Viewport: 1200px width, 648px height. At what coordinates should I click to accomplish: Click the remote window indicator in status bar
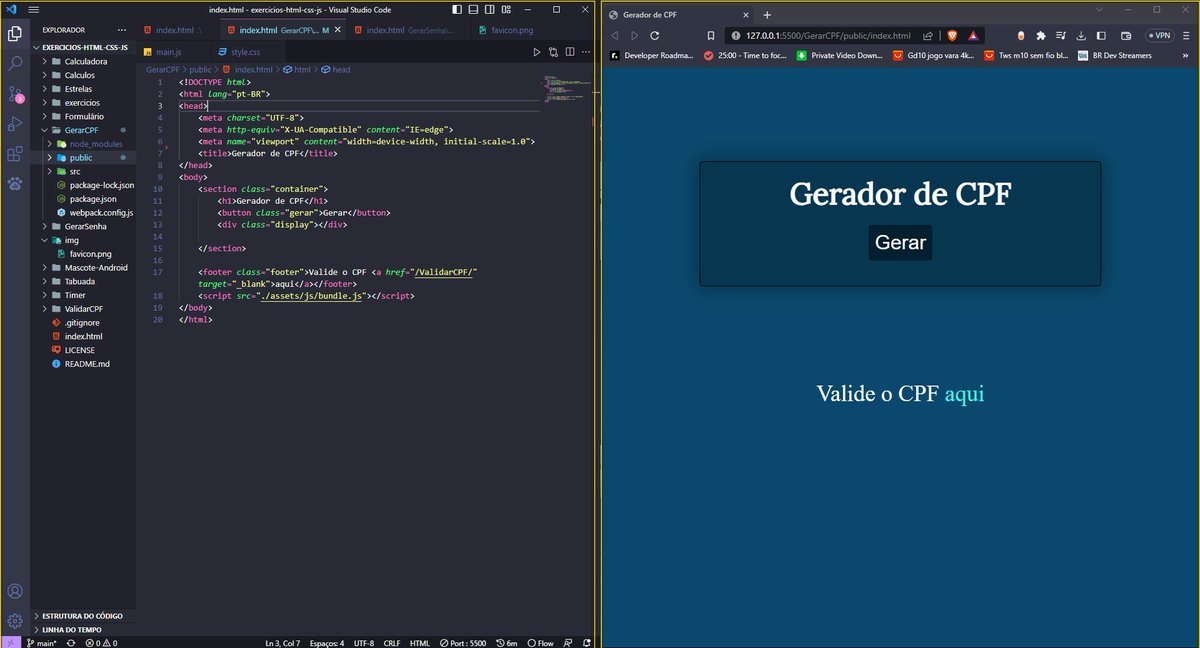click(11, 643)
